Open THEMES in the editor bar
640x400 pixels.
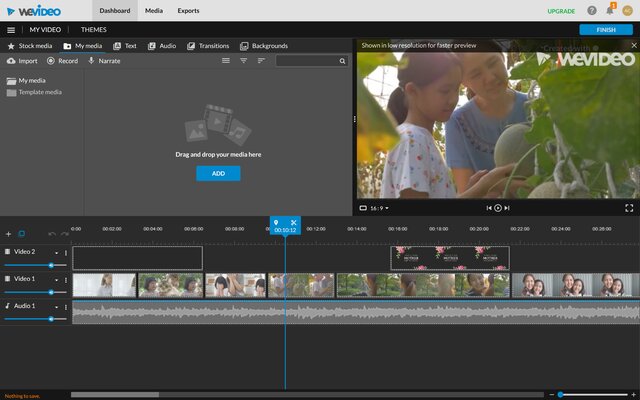[93, 30]
